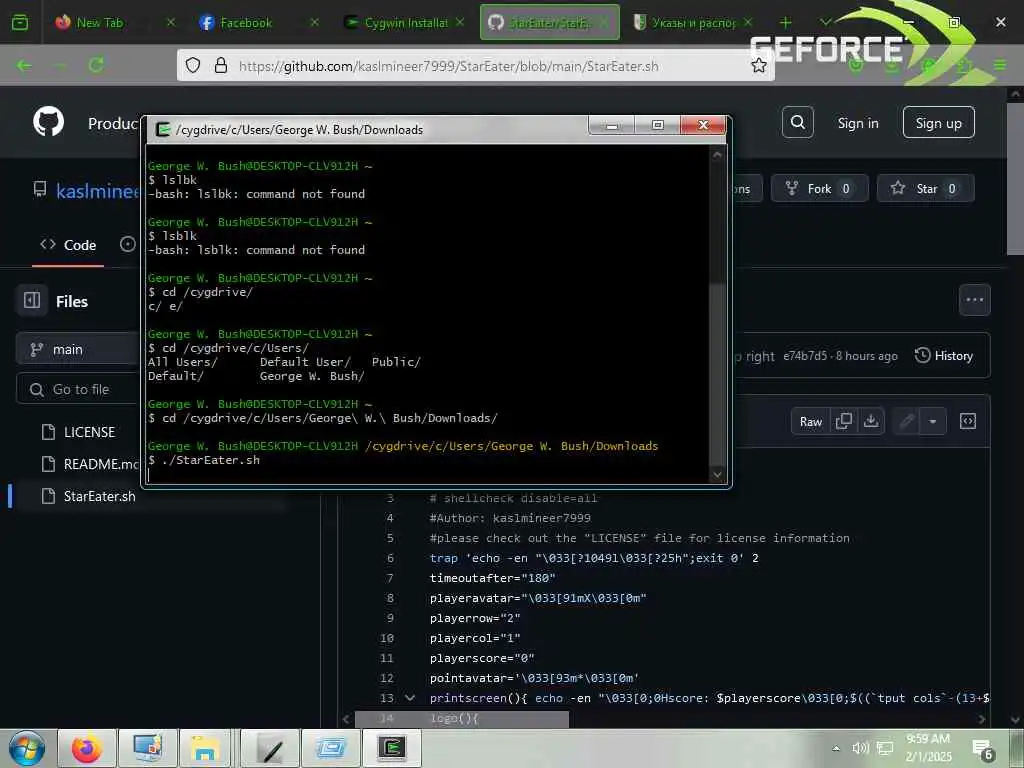
Task: Open symbols panel icon right of edit
Action: pos(968,421)
